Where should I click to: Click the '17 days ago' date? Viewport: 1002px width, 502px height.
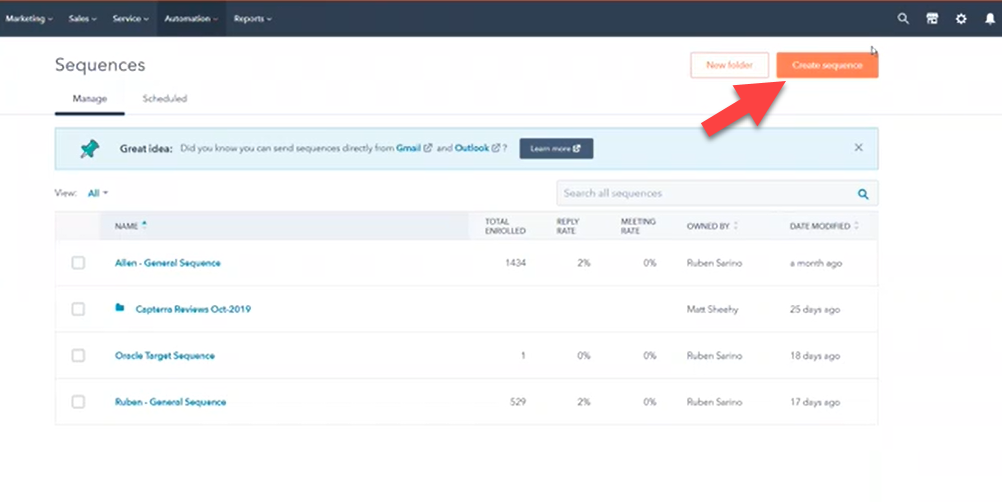click(815, 402)
